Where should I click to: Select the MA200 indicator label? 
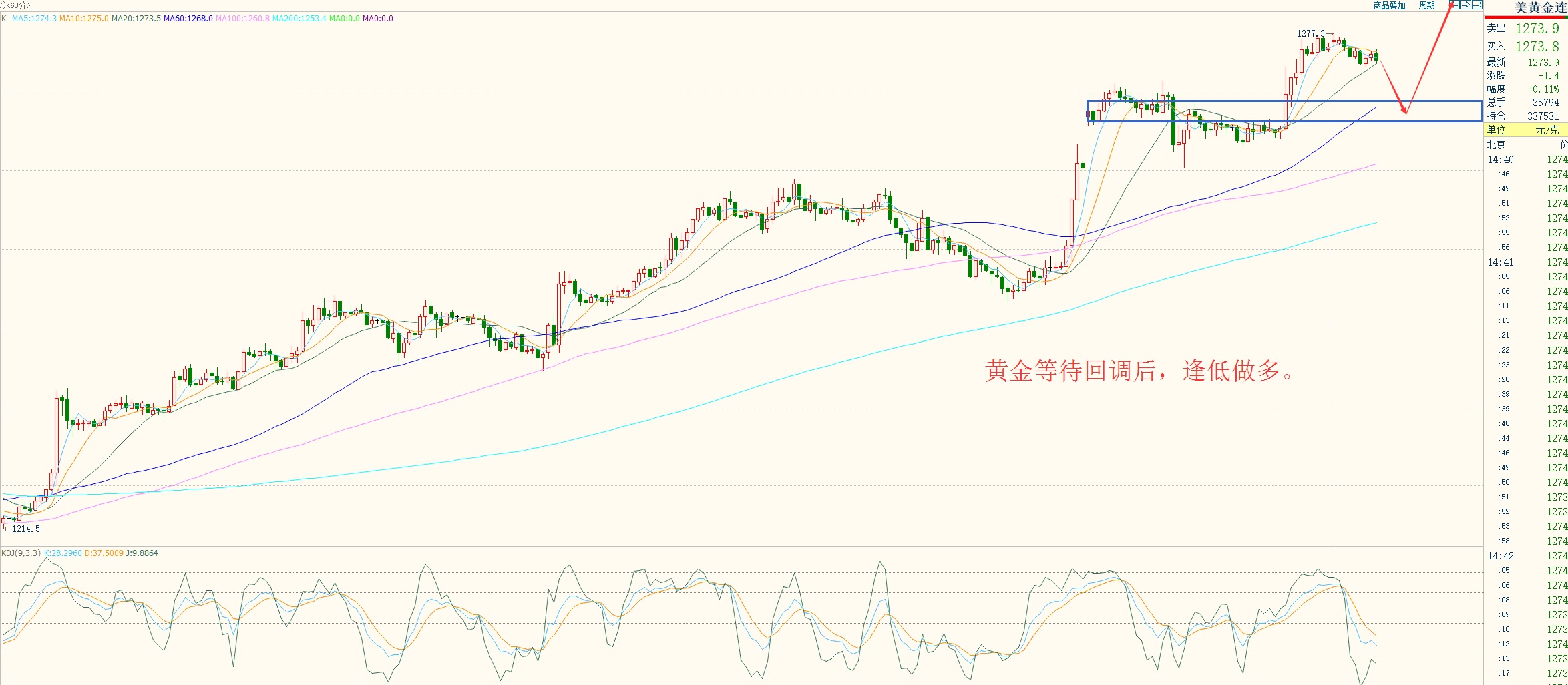(299, 19)
